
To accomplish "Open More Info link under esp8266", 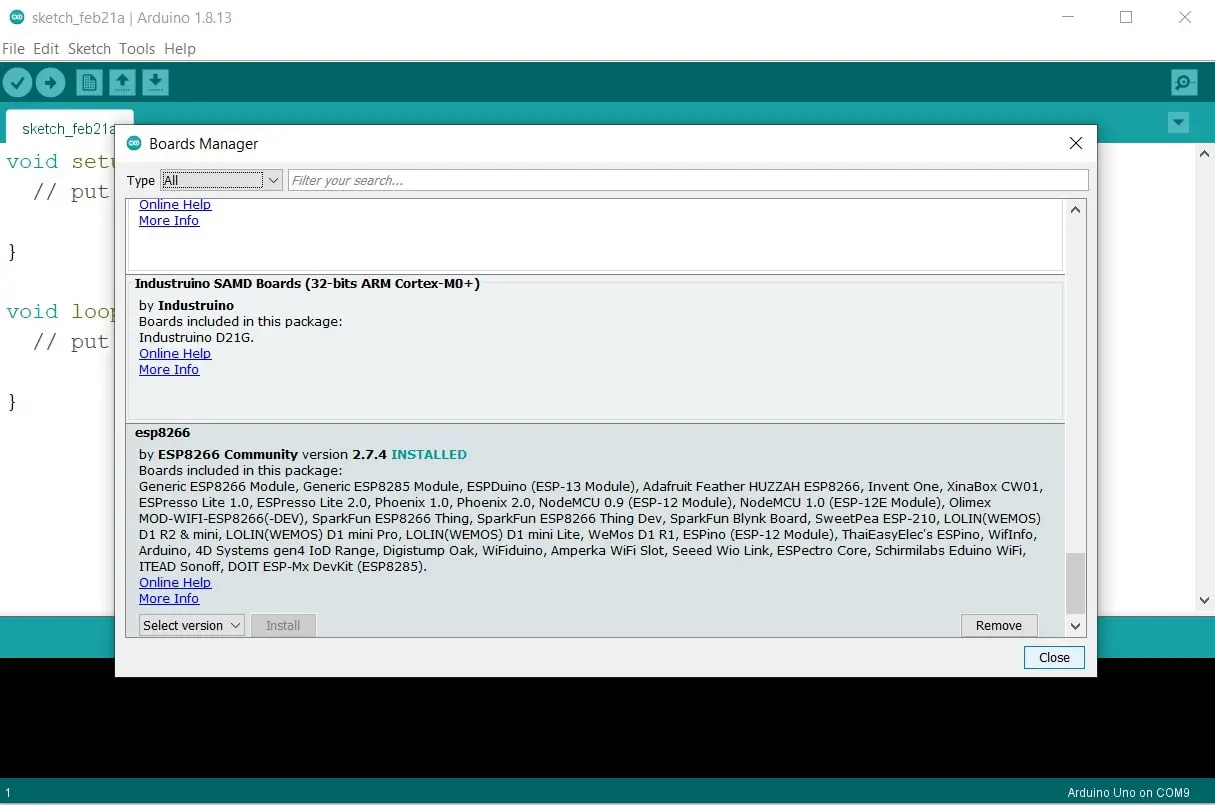I will pyautogui.click(x=169, y=598).
